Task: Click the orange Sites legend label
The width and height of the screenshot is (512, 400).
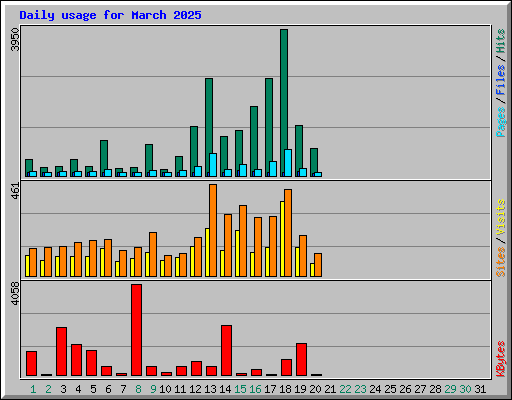Action: [x=501, y=262]
